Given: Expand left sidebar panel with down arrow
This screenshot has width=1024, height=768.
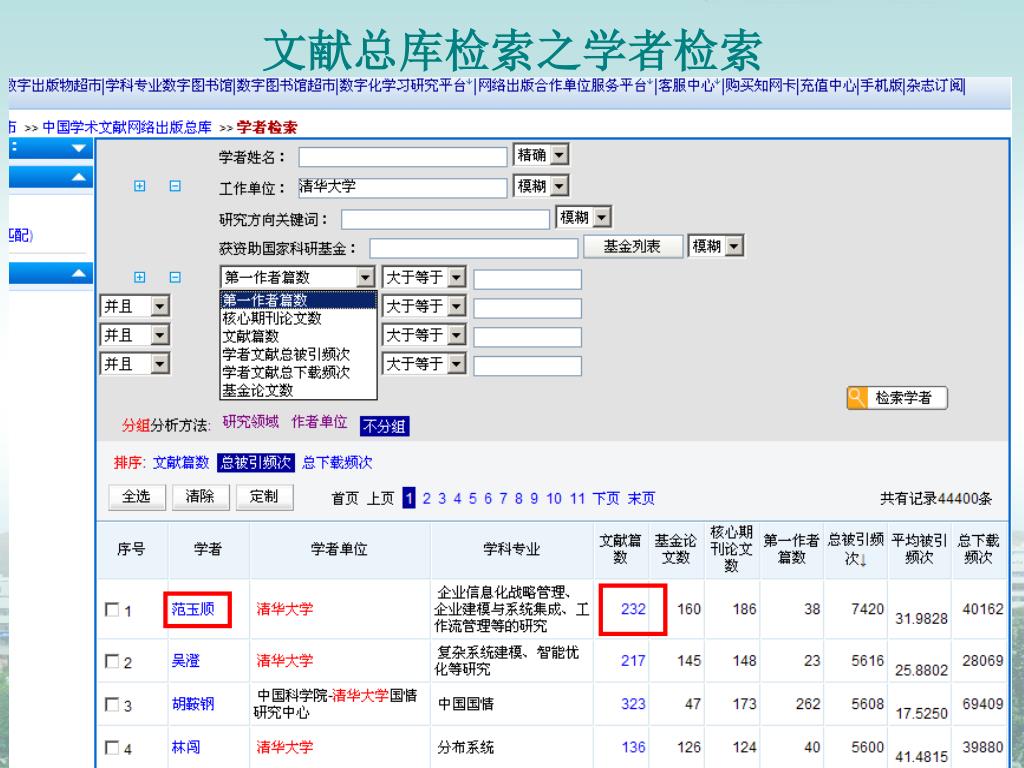Looking at the screenshot, I should (x=79, y=149).
